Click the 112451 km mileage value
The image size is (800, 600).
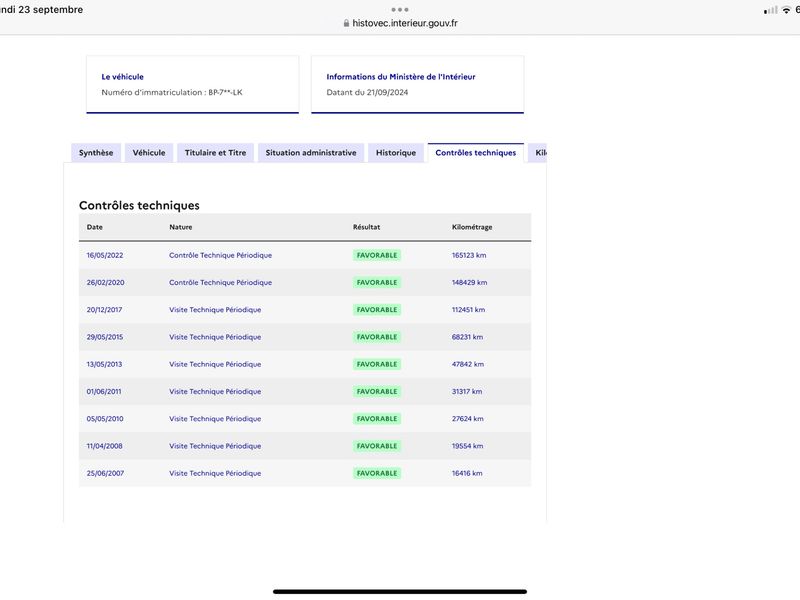(468, 310)
